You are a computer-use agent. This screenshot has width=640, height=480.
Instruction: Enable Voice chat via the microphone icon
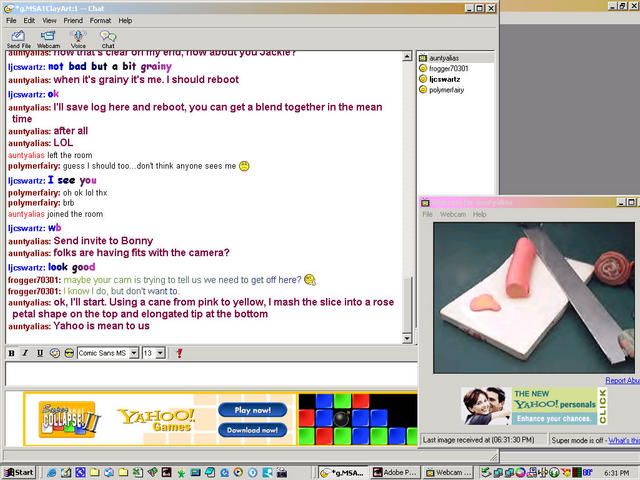point(78,39)
